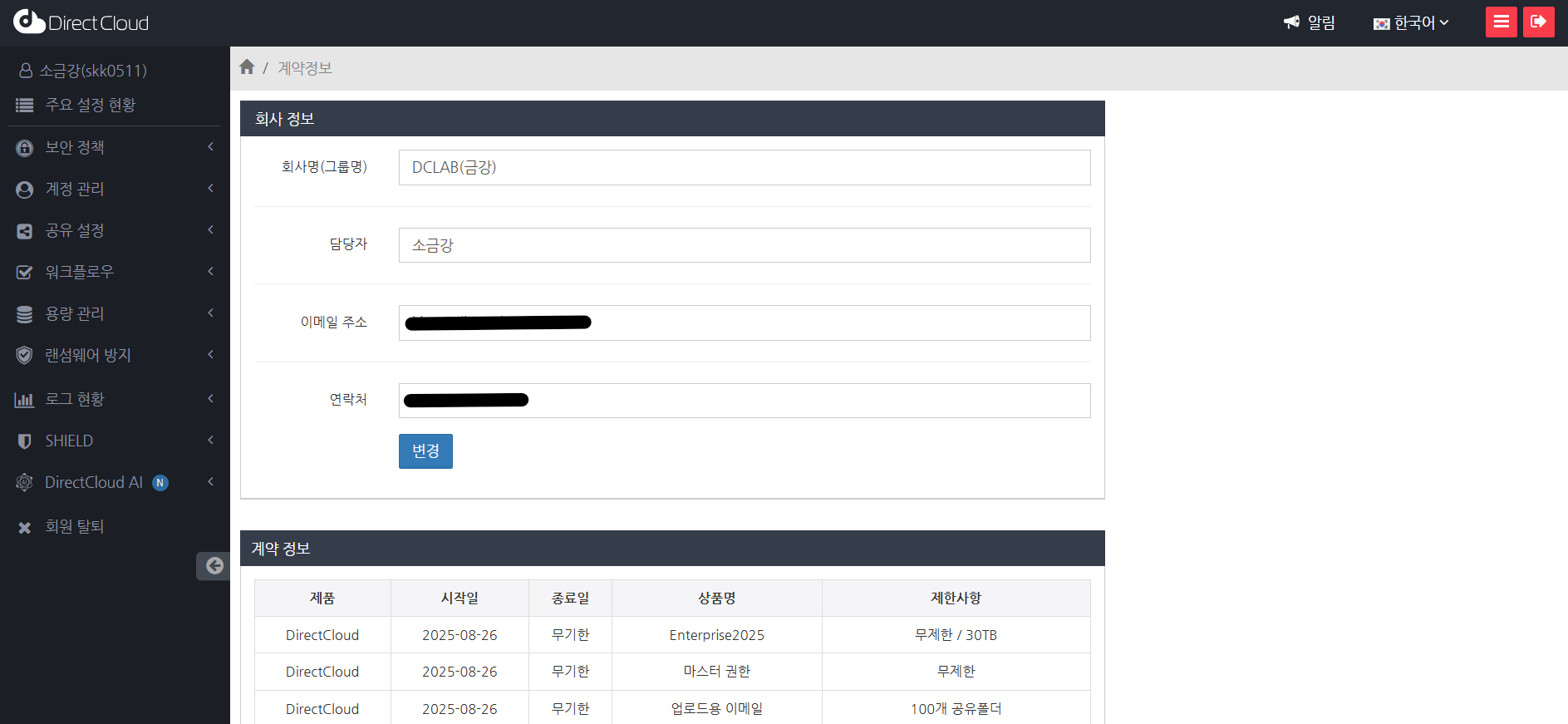Image resolution: width=1568 pixels, height=724 pixels.
Task: Click the 제한사항 column header
Action: [x=956, y=598]
